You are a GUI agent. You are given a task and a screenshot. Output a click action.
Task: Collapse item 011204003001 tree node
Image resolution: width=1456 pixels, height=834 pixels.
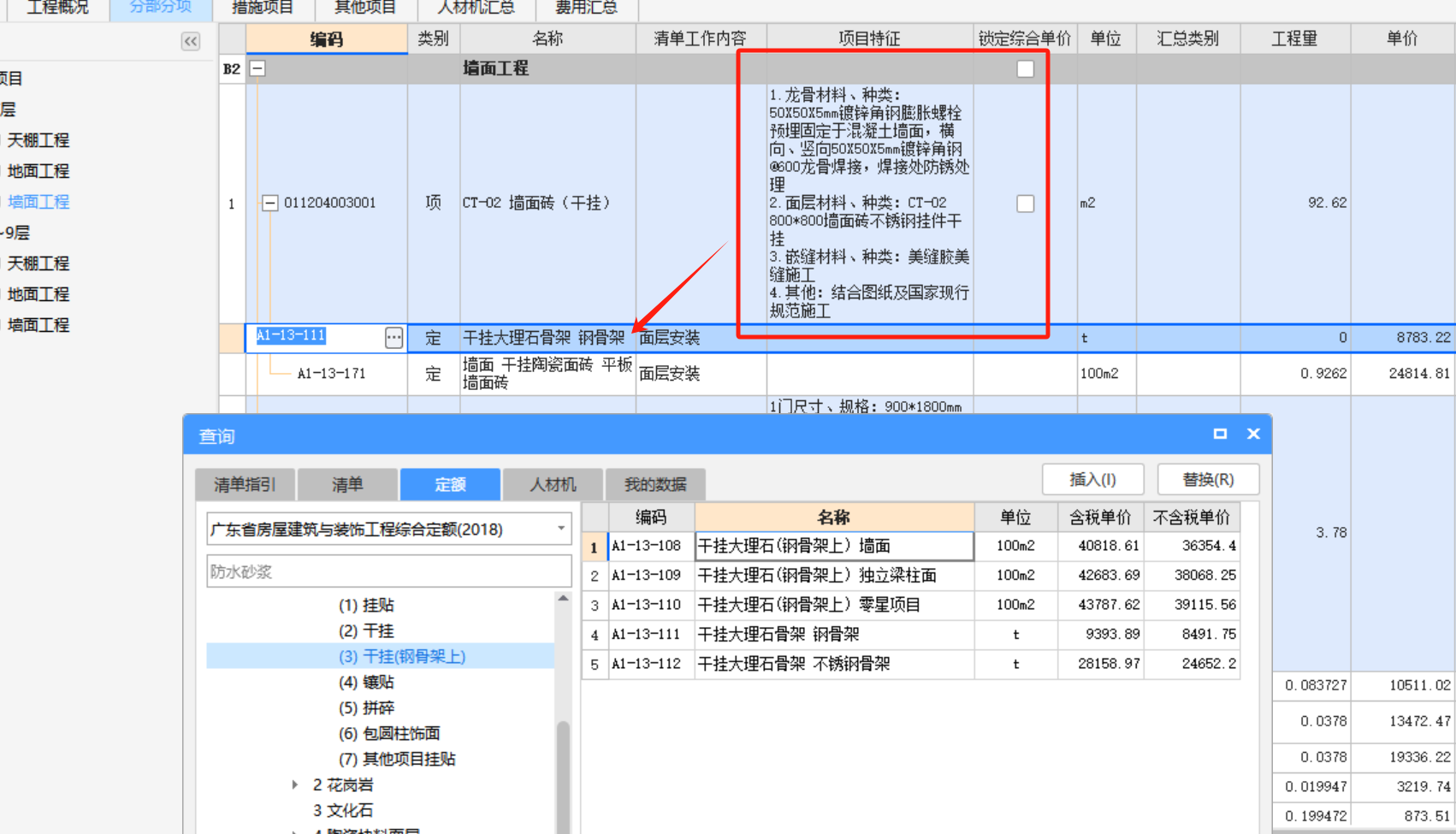pos(269,204)
